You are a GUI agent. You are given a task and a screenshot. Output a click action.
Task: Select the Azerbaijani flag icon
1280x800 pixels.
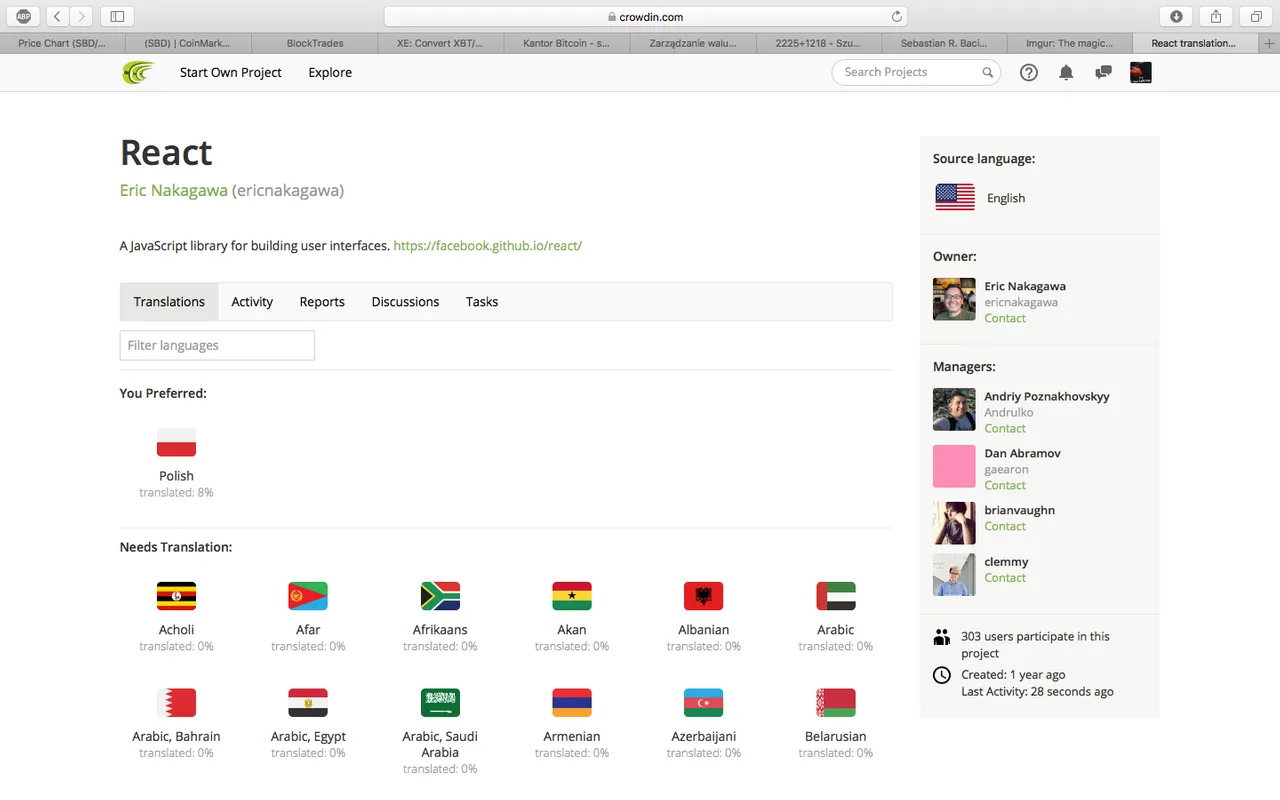tap(704, 703)
